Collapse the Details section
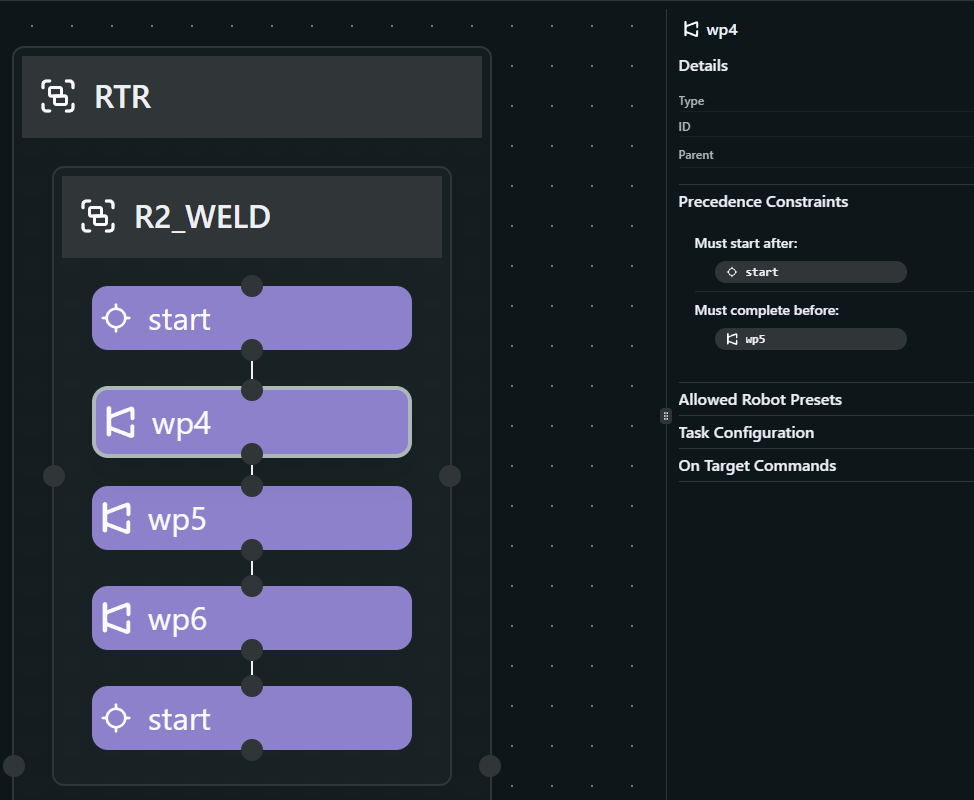The height and width of the screenshot is (800, 974). click(x=703, y=66)
